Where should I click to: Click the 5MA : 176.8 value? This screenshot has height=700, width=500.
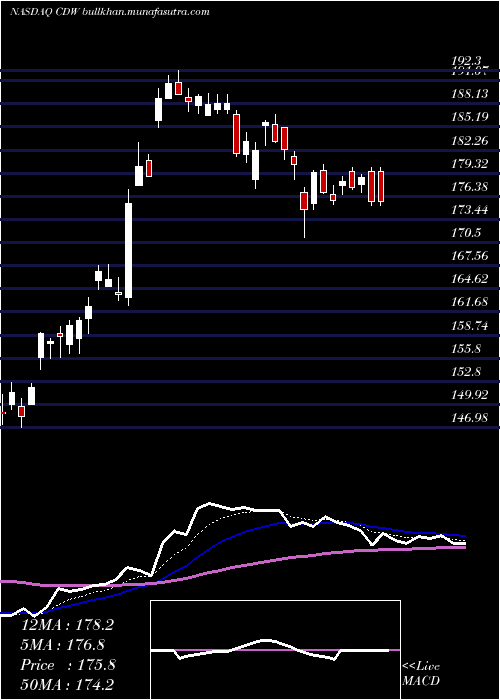coord(62,645)
